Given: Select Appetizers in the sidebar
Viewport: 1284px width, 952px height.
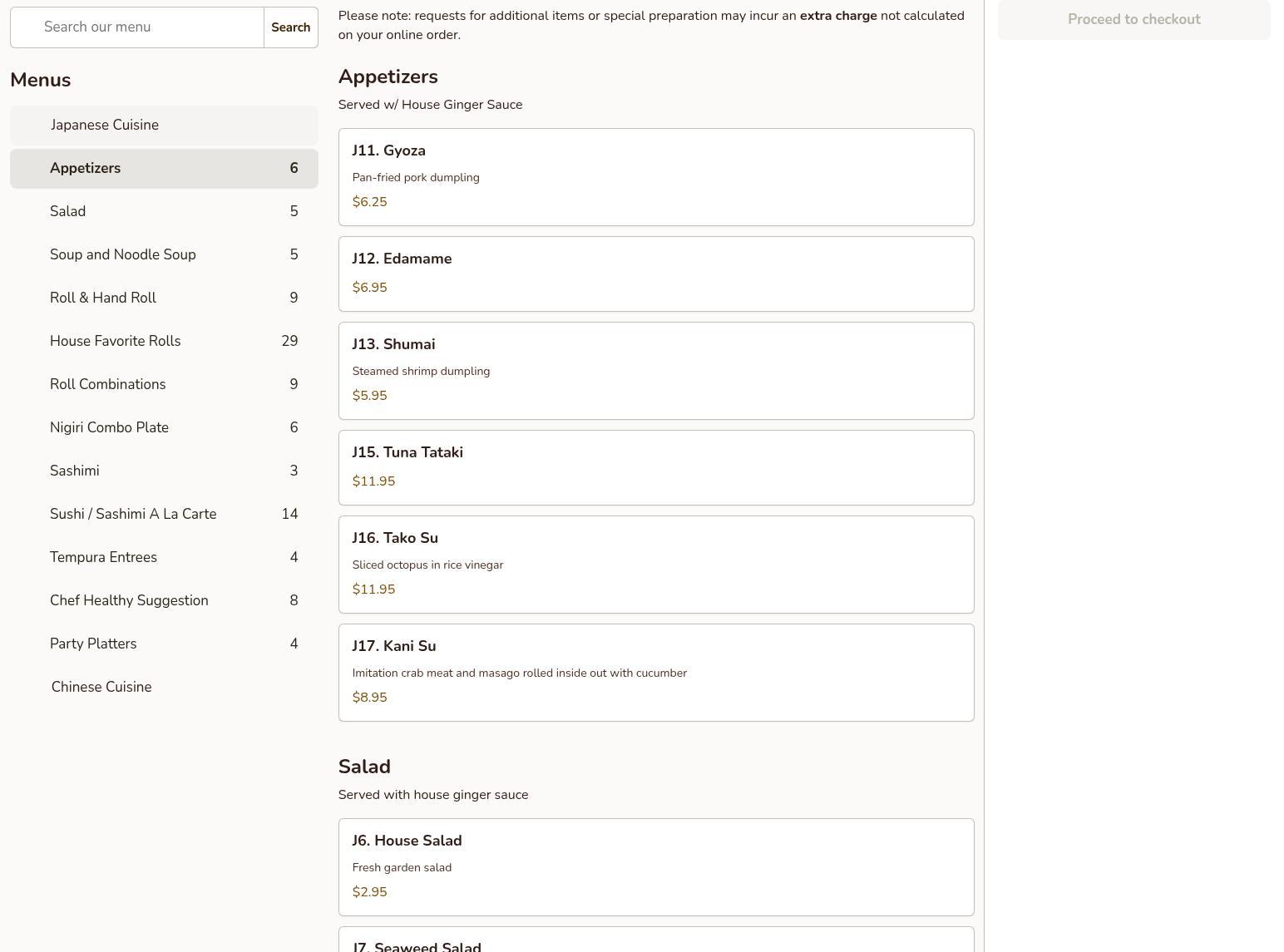Looking at the screenshot, I should [164, 168].
